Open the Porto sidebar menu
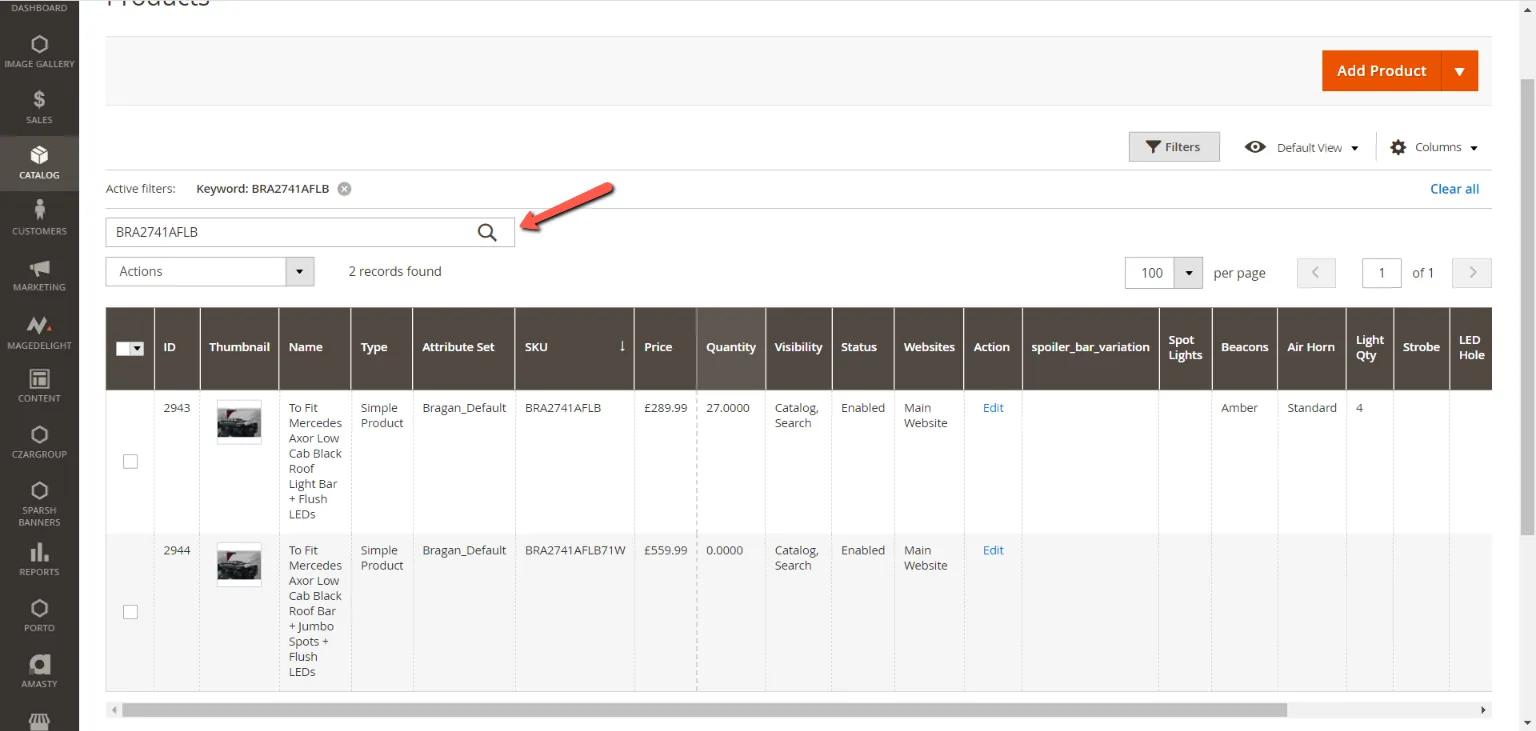Viewport: 1536px width, 731px height. (39, 616)
